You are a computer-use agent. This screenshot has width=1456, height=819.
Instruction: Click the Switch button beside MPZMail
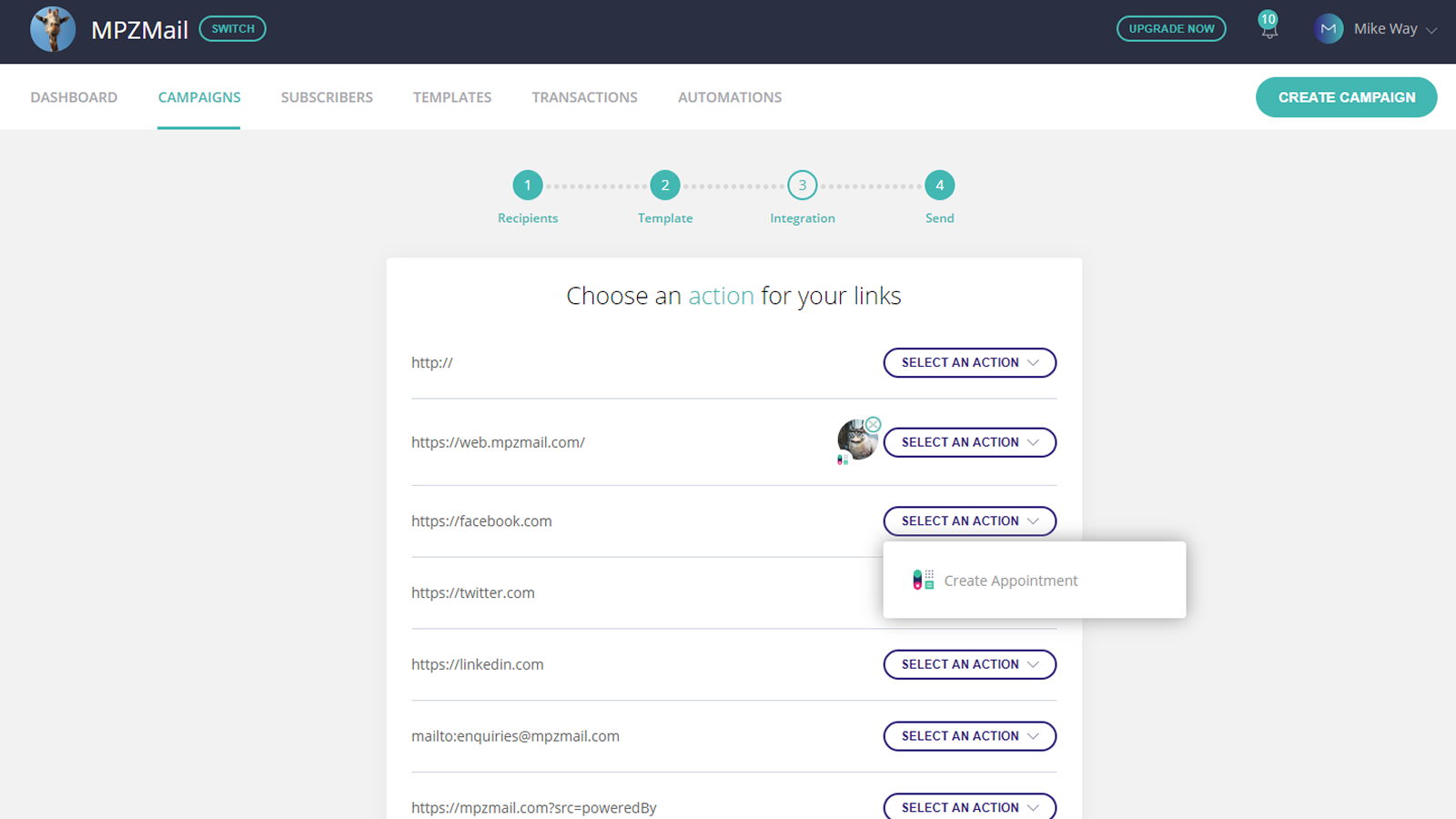[232, 28]
